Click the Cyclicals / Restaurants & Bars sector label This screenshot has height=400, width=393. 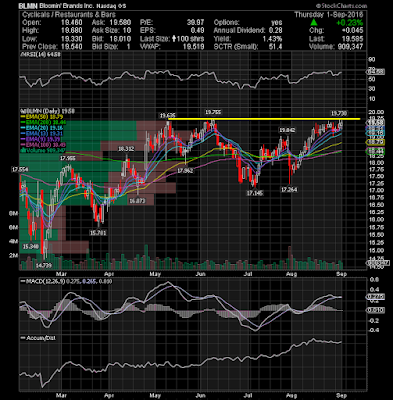[x=69, y=14]
